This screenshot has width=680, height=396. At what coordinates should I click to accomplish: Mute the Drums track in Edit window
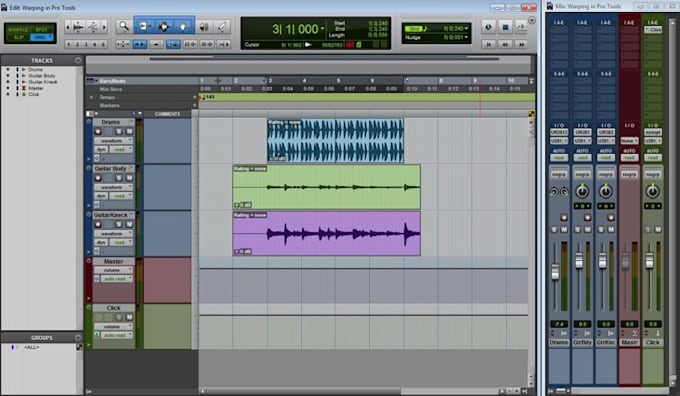click(x=129, y=131)
